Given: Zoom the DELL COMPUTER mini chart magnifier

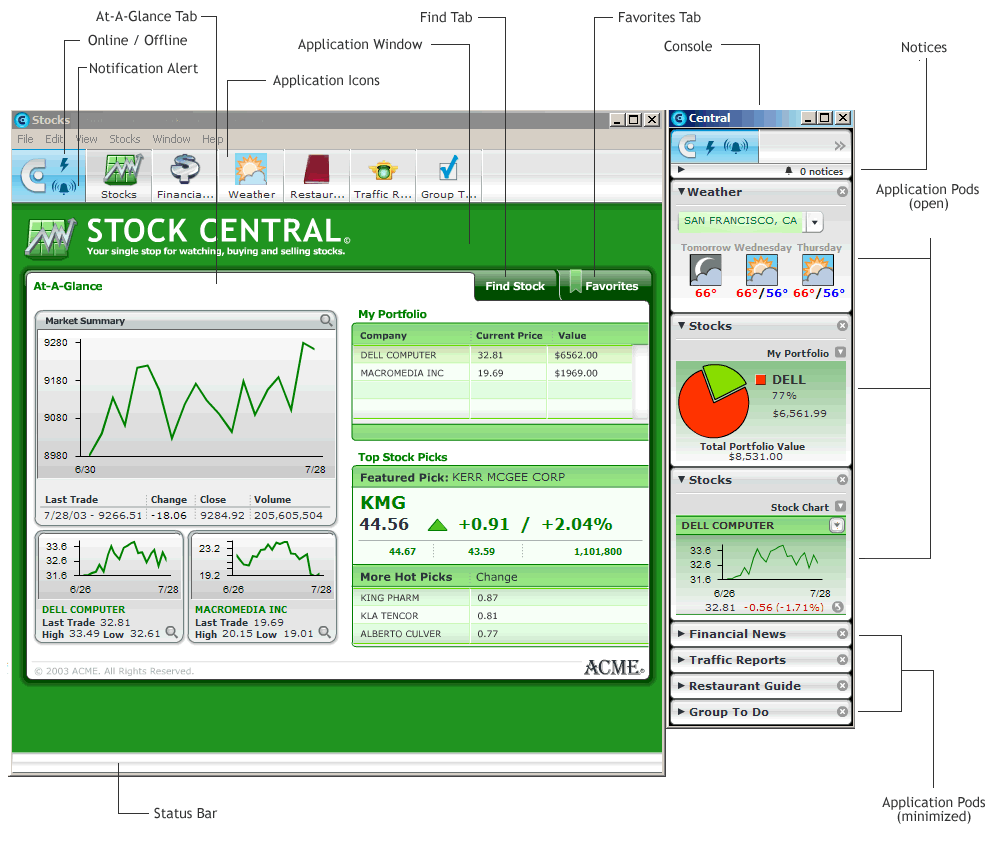Looking at the screenshot, I should [x=172, y=632].
